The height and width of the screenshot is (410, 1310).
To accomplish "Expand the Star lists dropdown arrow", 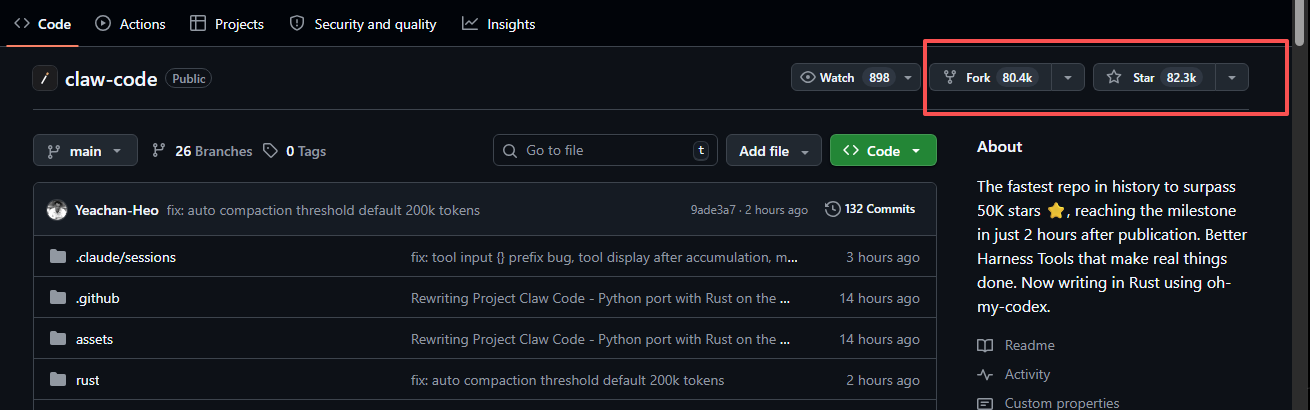I will pyautogui.click(x=1232, y=78).
